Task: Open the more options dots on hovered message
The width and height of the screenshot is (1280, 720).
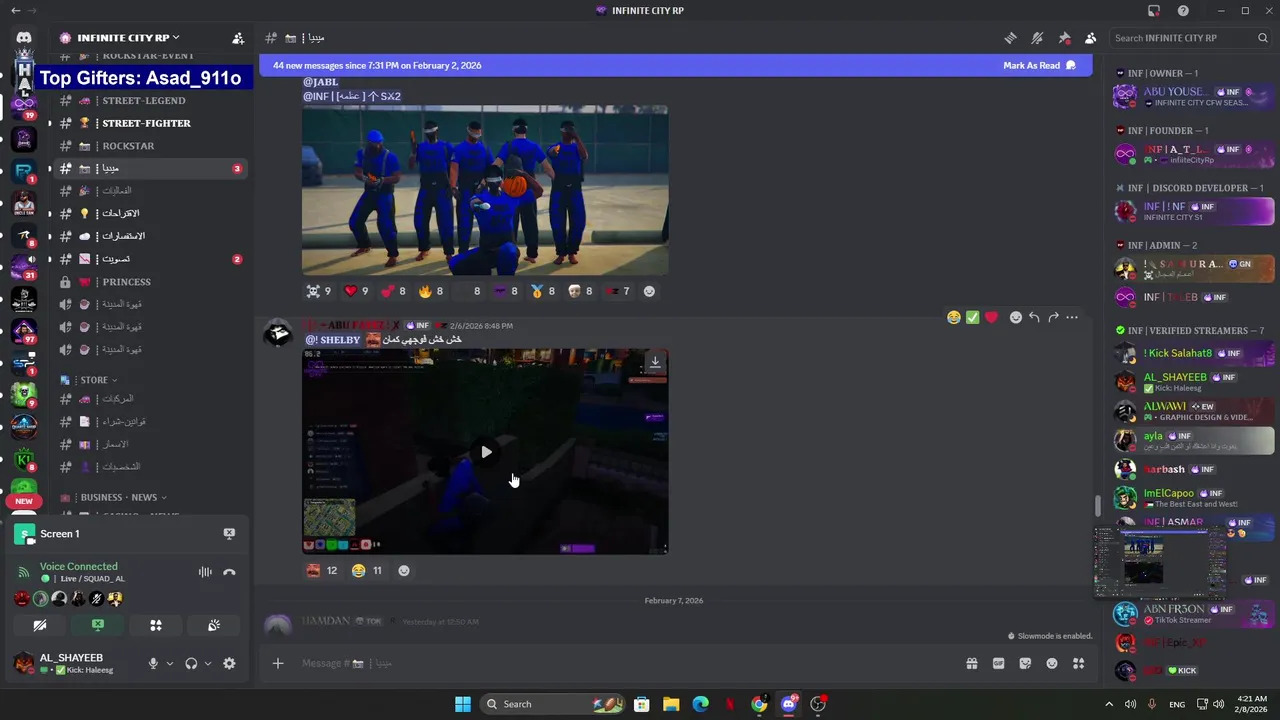Action: [1072, 317]
